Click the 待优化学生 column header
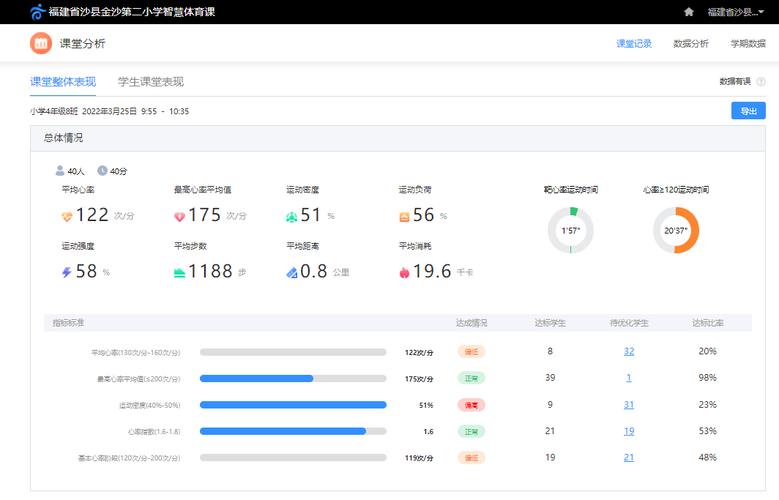Image resolution: width=779 pixels, height=500 pixels. (x=629, y=323)
